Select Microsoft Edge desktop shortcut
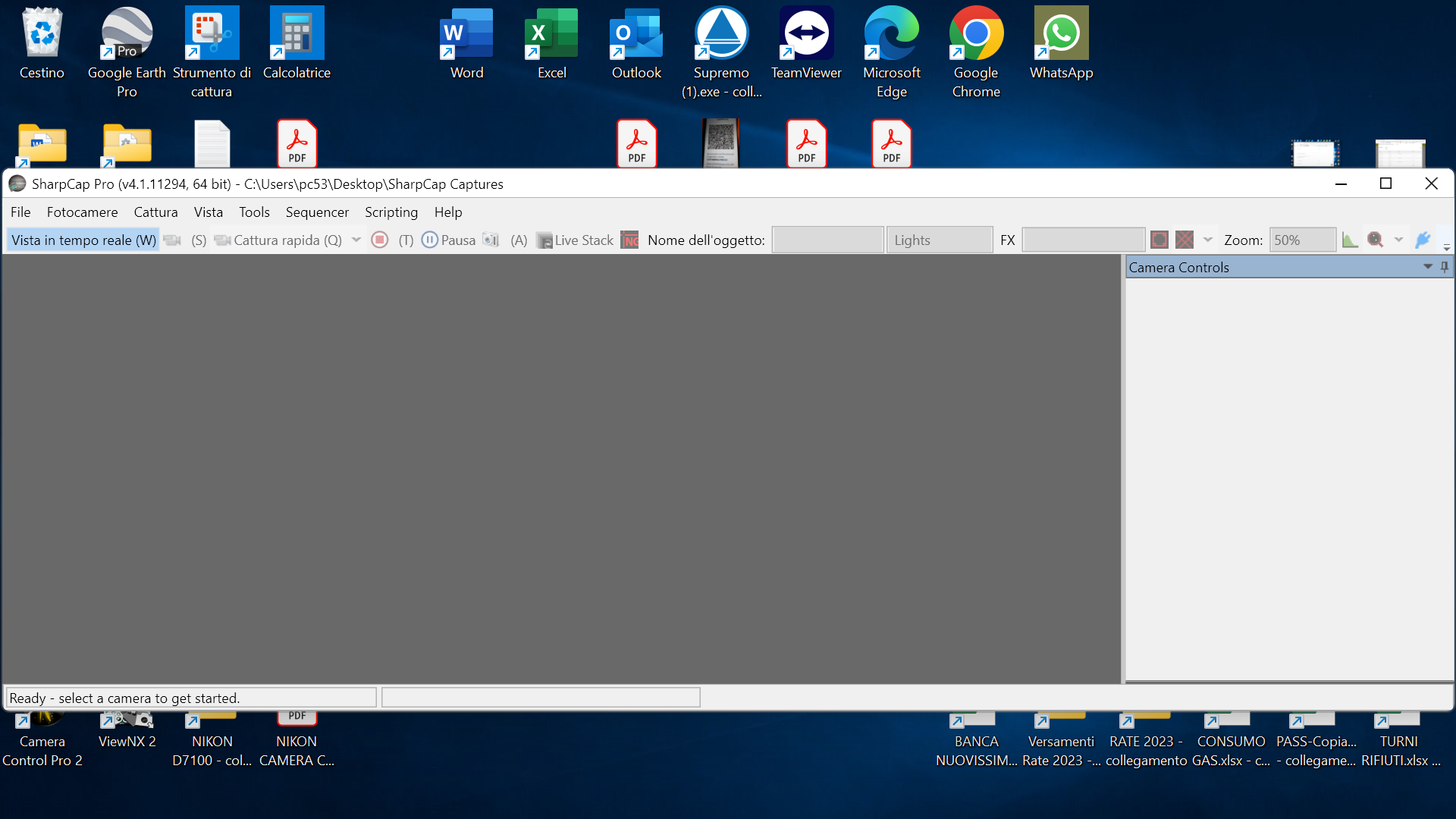1456x819 pixels. [891, 52]
